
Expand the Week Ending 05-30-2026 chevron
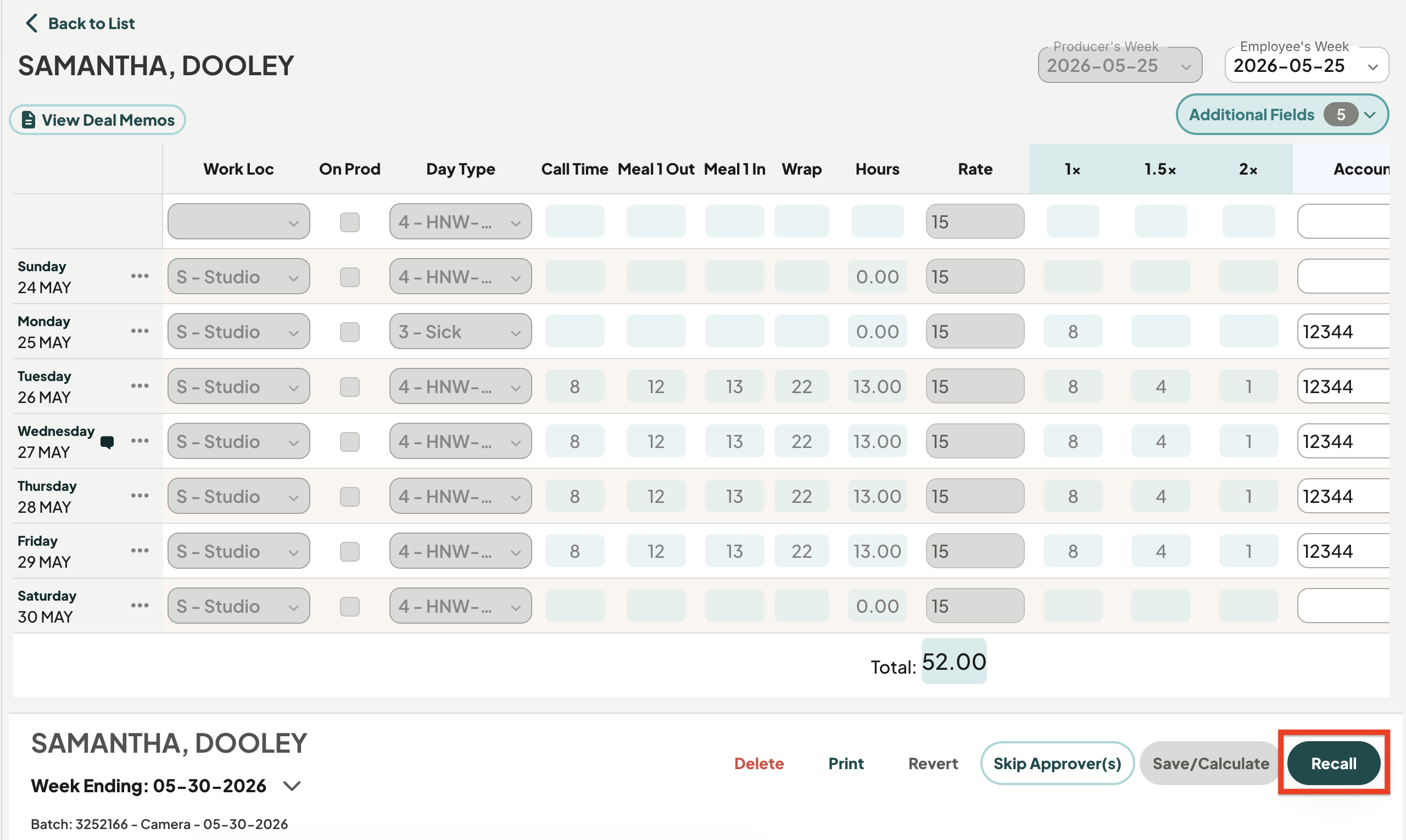click(292, 786)
